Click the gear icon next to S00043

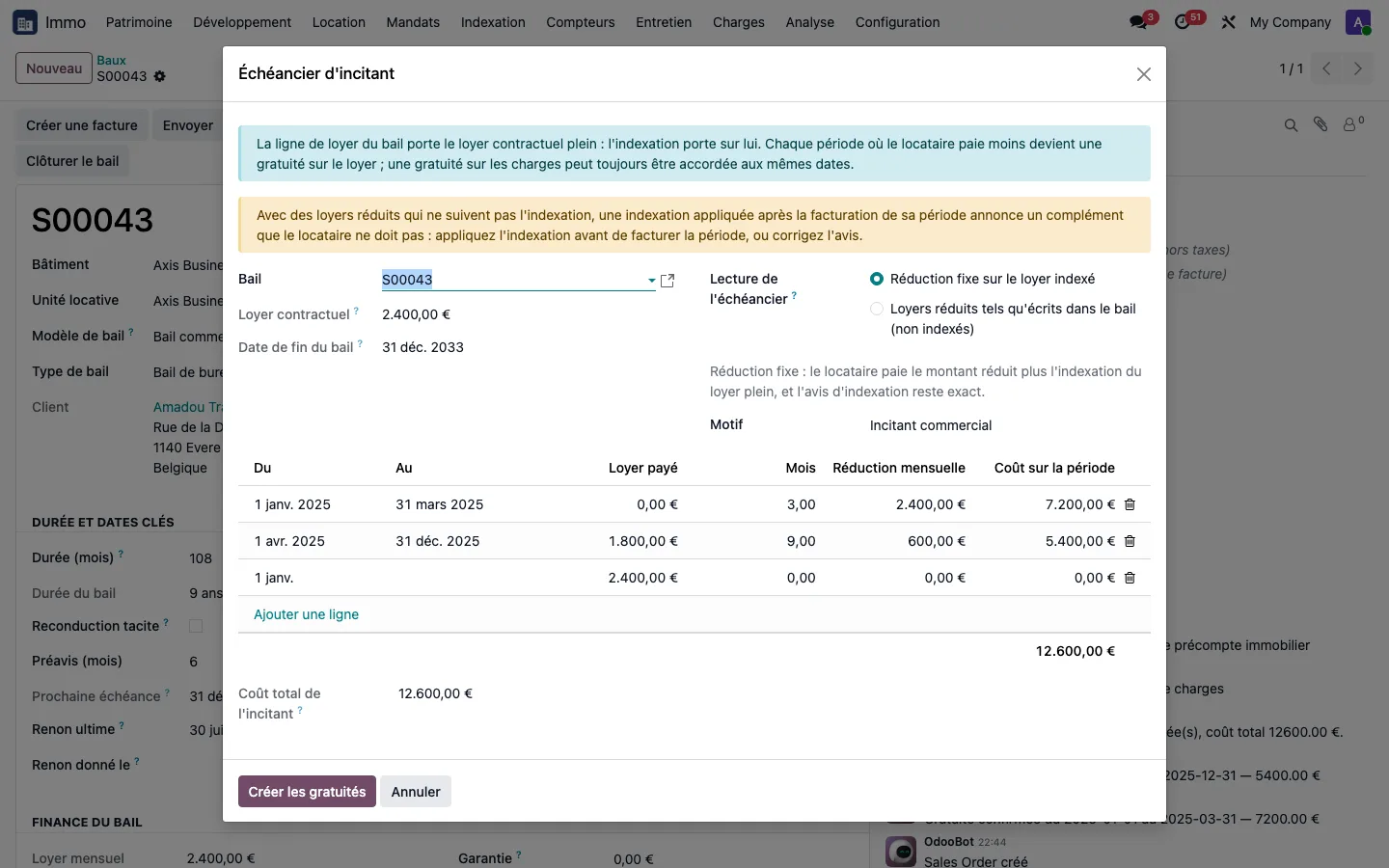(x=160, y=76)
